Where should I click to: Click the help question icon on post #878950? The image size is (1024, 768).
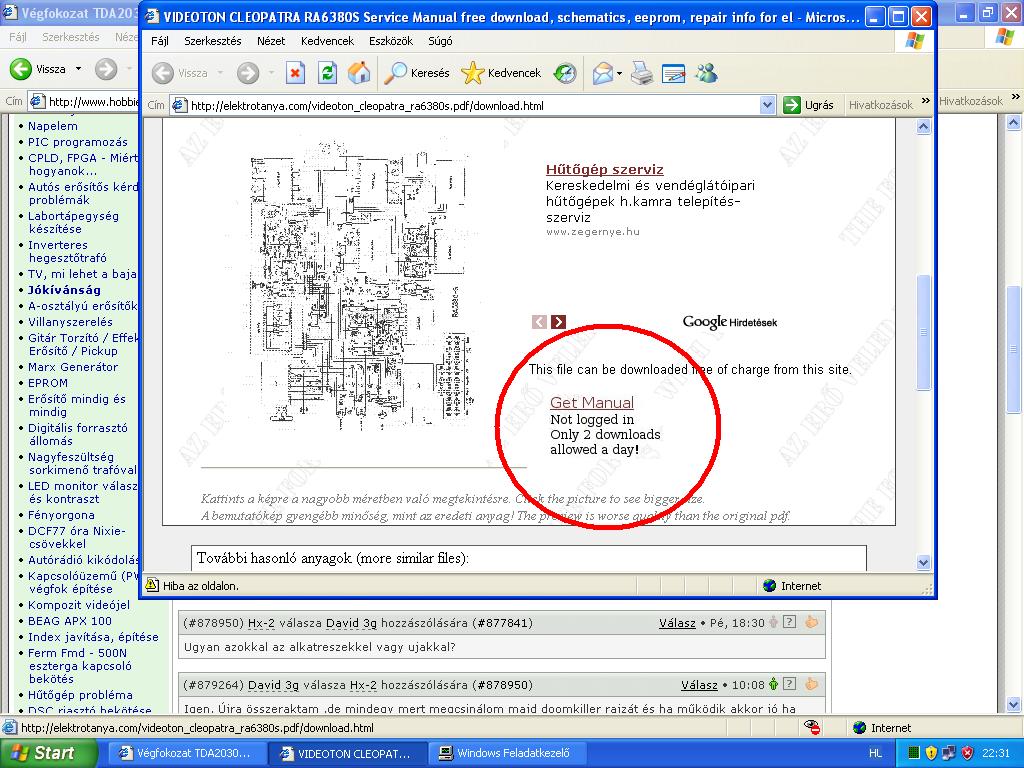pos(790,622)
